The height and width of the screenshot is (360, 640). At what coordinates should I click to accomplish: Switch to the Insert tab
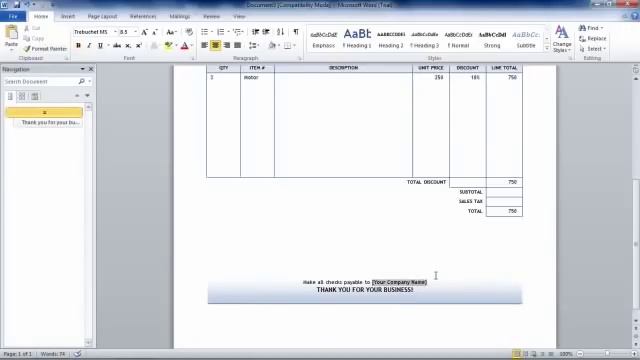tap(68, 16)
